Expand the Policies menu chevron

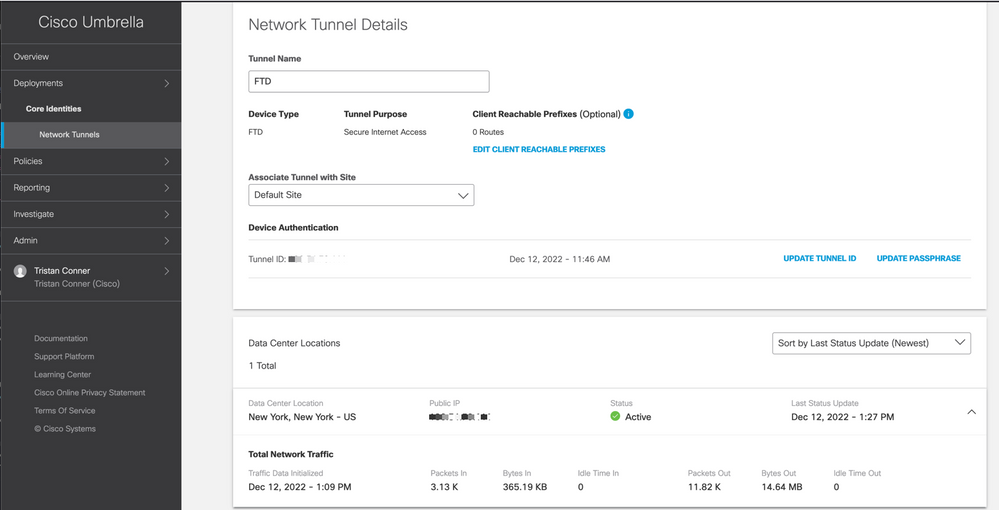[166, 161]
